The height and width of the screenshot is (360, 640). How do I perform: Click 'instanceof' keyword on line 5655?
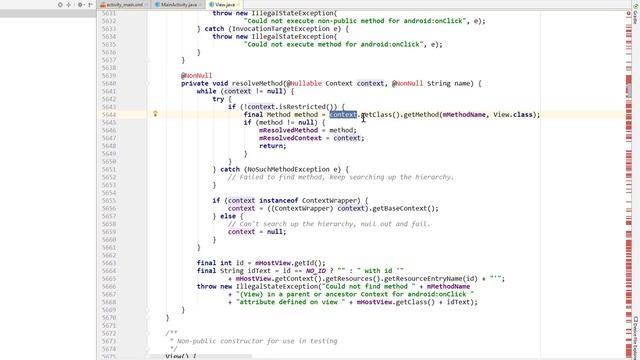pyautogui.click(x=278, y=200)
